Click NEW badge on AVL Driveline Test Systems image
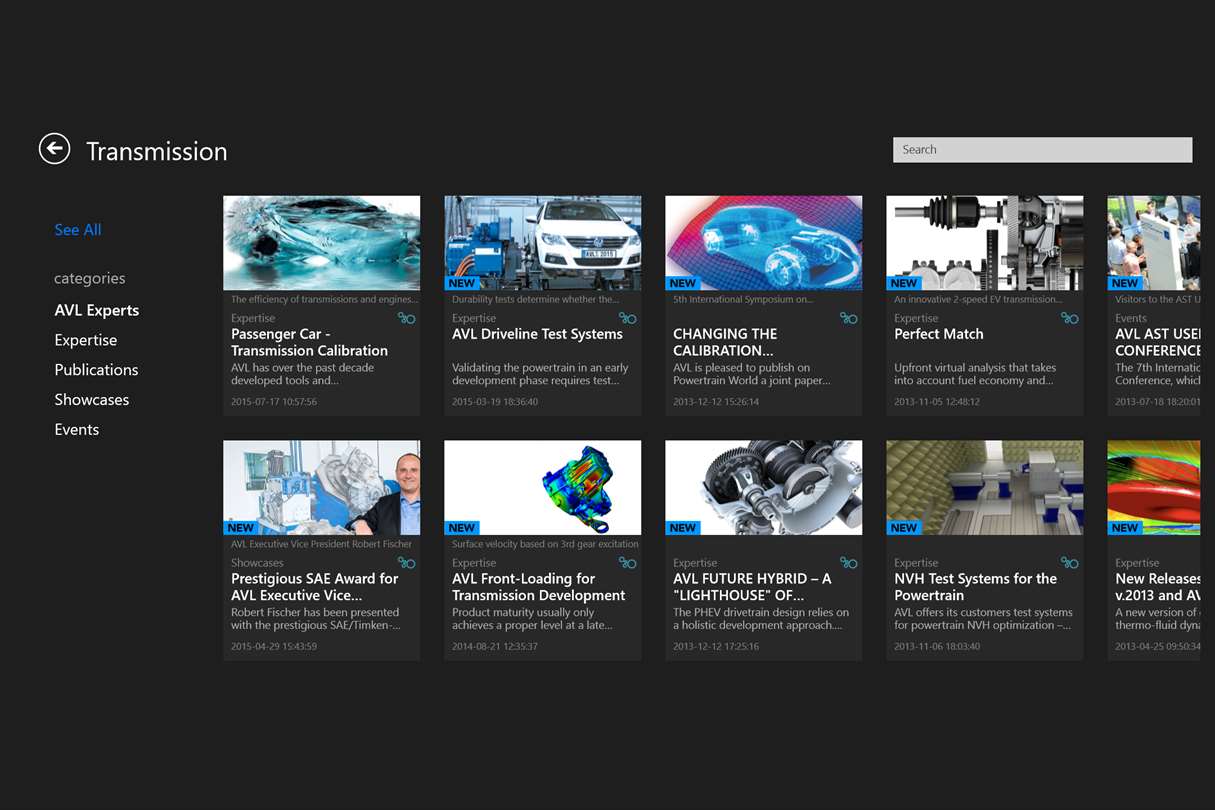This screenshot has width=1215, height=810. coord(462,283)
